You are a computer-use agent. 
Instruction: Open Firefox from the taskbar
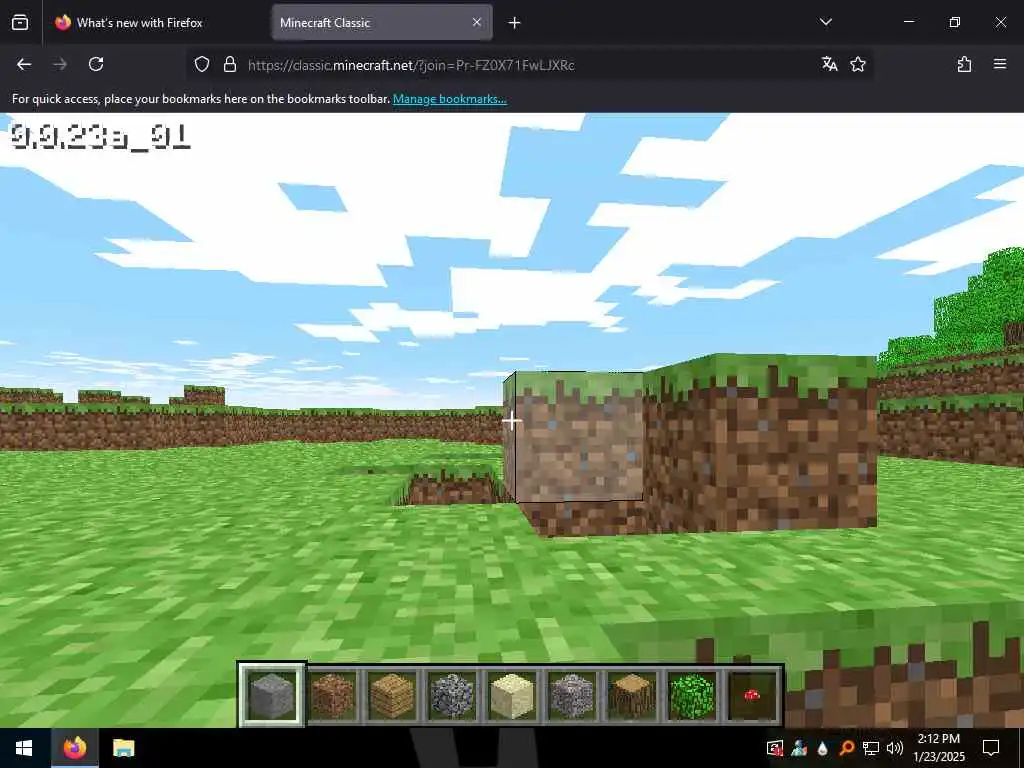(75, 748)
